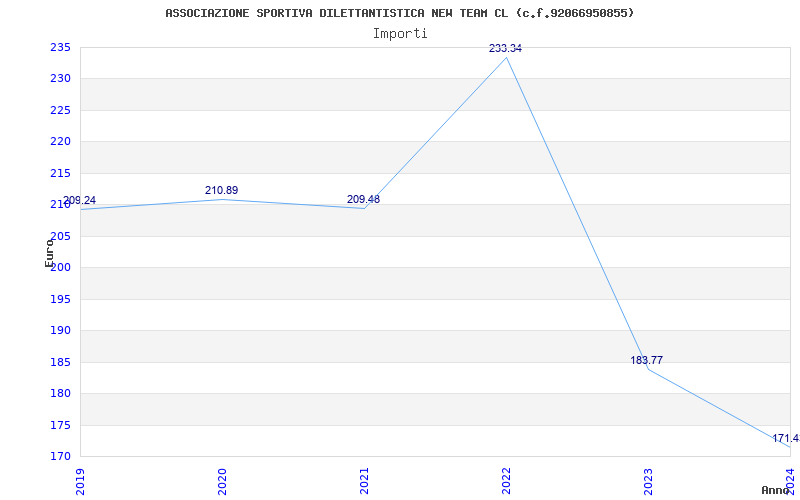The height and width of the screenshot is (500, 800).
Task: Click the 235 y-axis tick label
Action: [60, 47]
